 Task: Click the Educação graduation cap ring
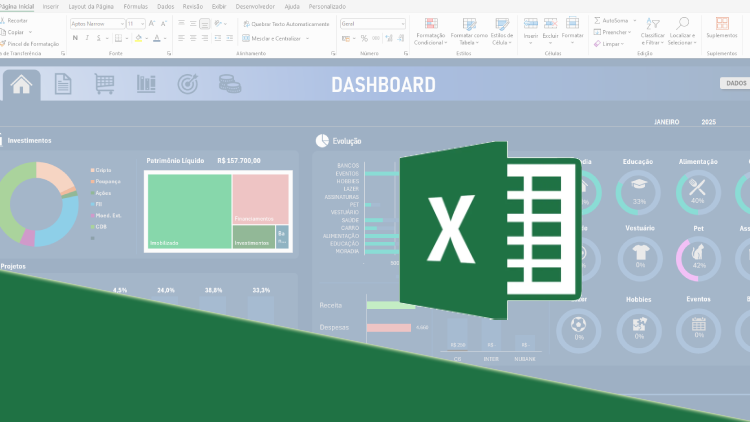[x=639, y=192]
